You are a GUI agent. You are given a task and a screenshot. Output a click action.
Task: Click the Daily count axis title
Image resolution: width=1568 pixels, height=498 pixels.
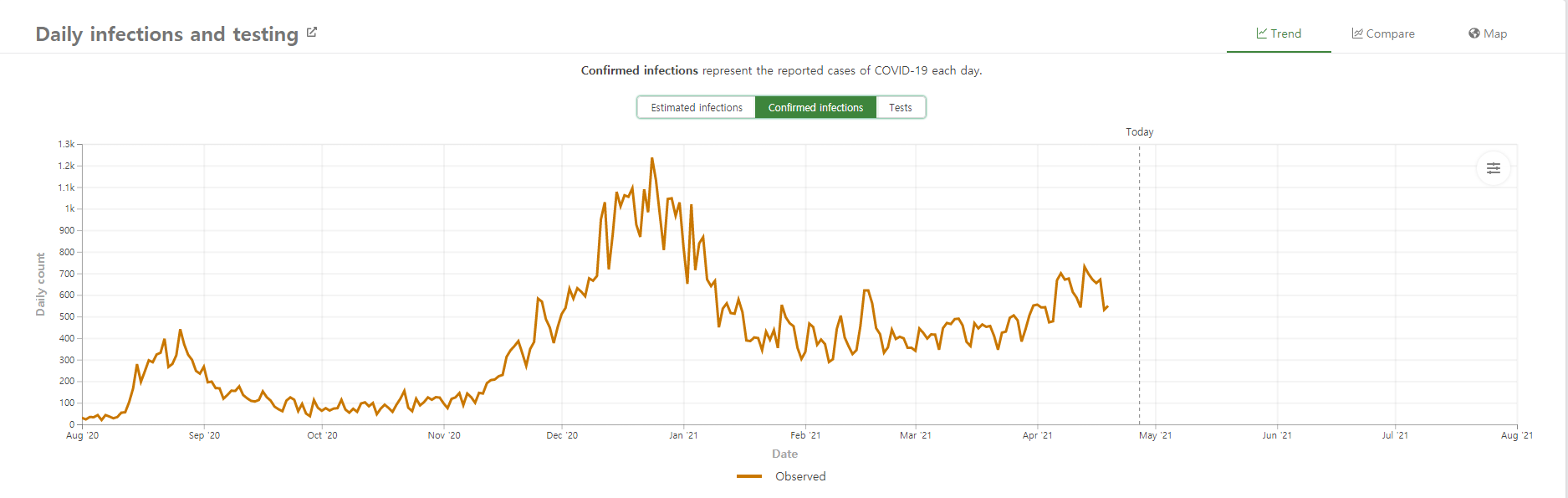pyautogui.click(x=40, y=285)
